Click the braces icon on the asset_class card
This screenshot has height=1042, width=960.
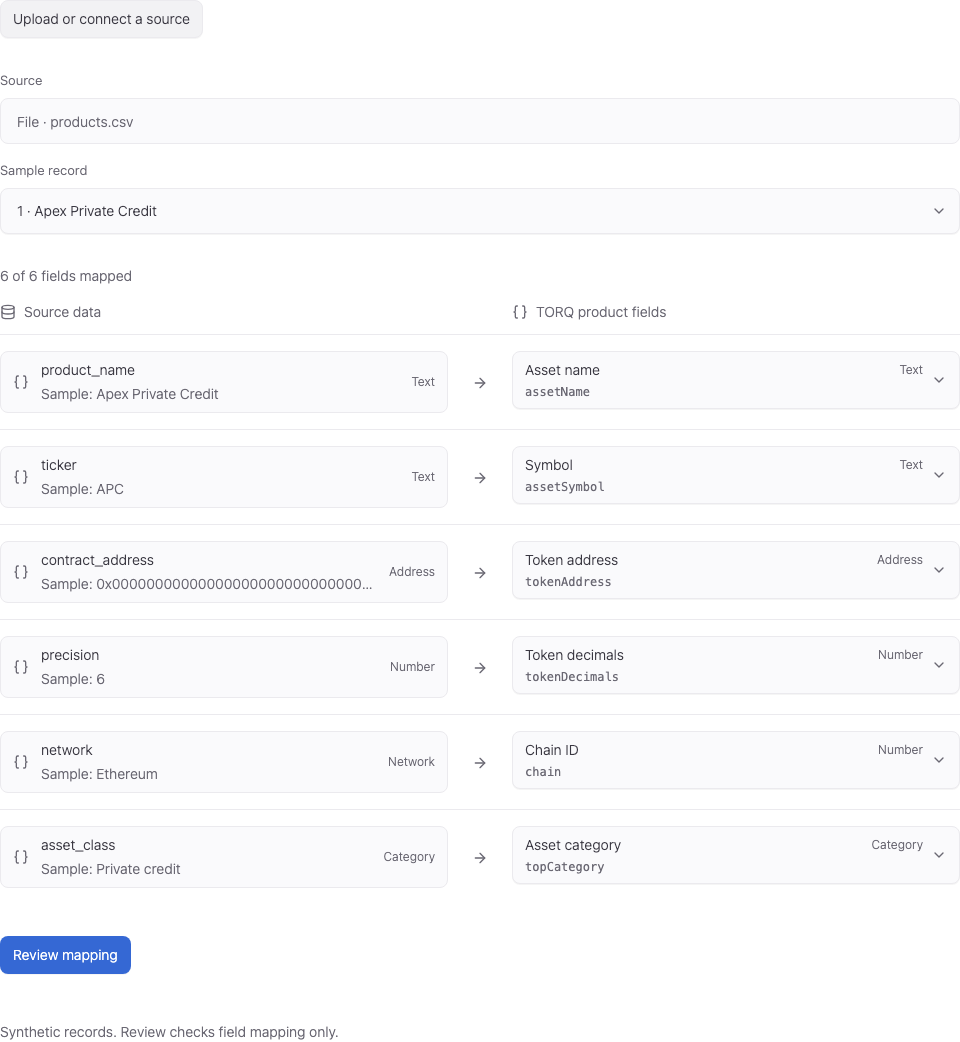[x=21, y=857]
